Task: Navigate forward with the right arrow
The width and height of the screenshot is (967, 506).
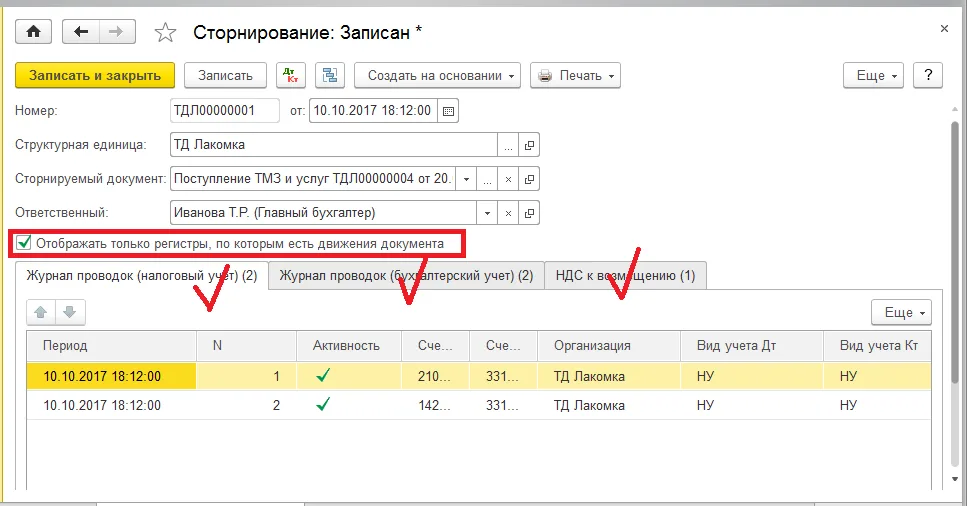Action: [117, 31]
